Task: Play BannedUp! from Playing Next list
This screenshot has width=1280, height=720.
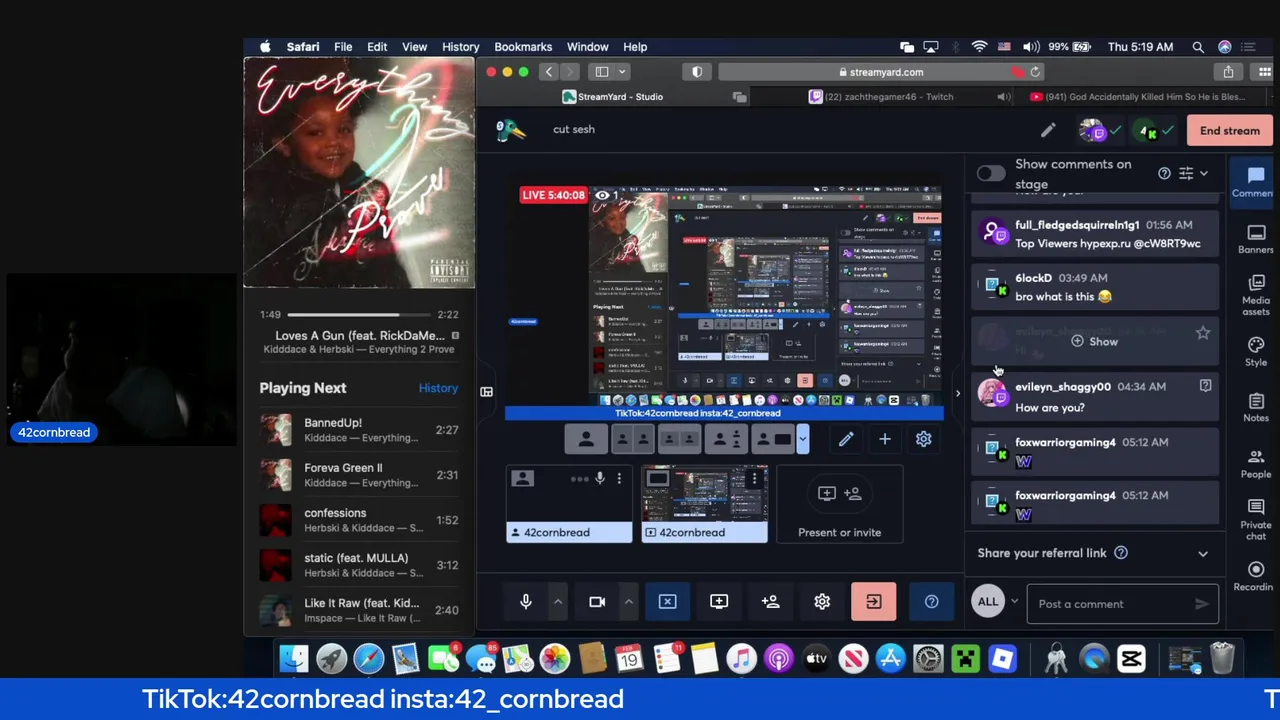Action: click(359, 430)
